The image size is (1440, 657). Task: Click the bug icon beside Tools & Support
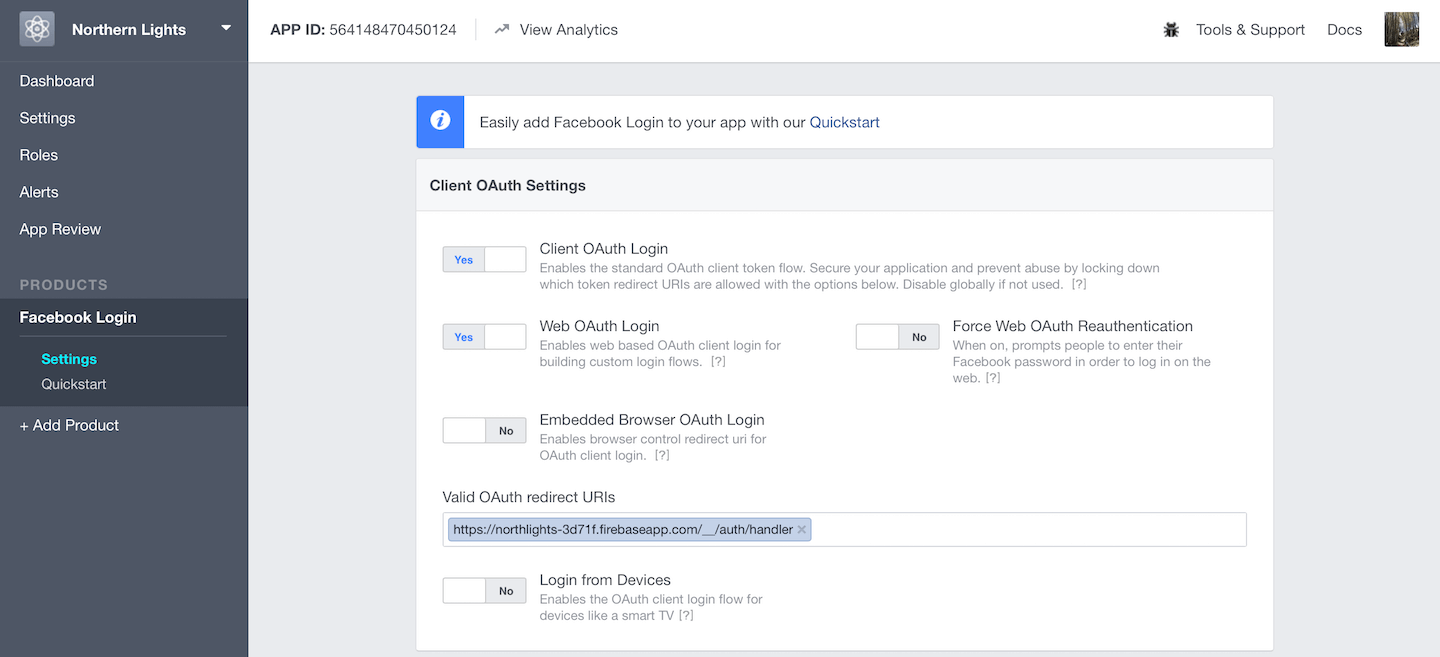click(x=1172, y=30)
